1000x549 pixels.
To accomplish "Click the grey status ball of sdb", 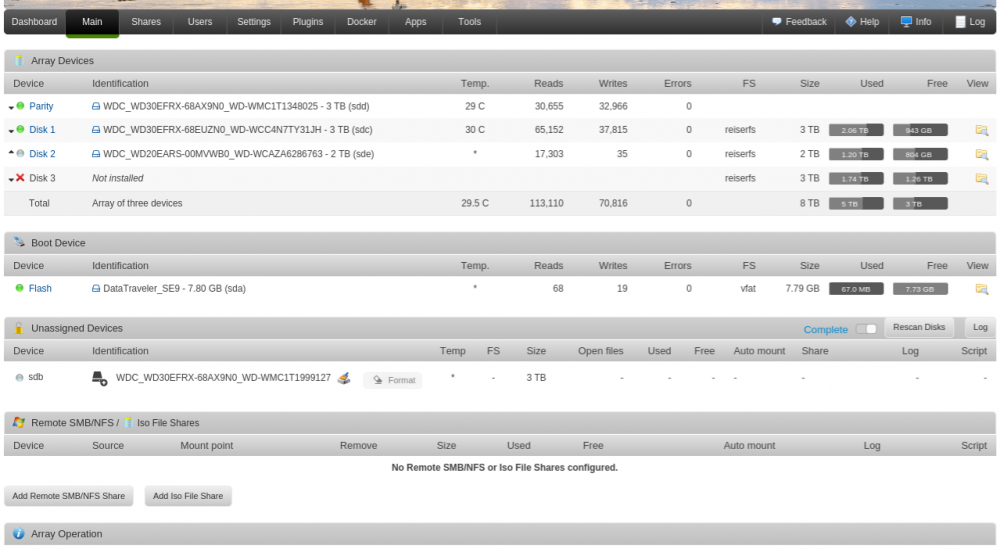I will pos(20,377).
